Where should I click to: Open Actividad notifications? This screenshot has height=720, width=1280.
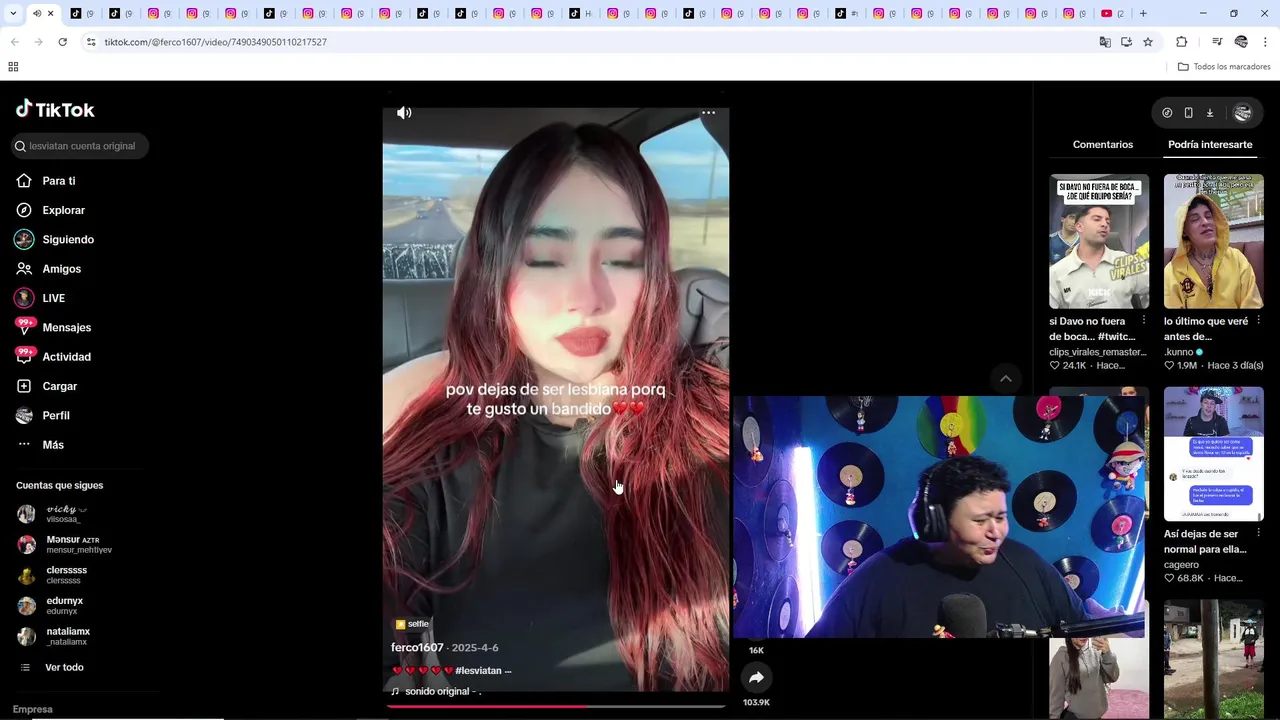(x=54, y=357)
